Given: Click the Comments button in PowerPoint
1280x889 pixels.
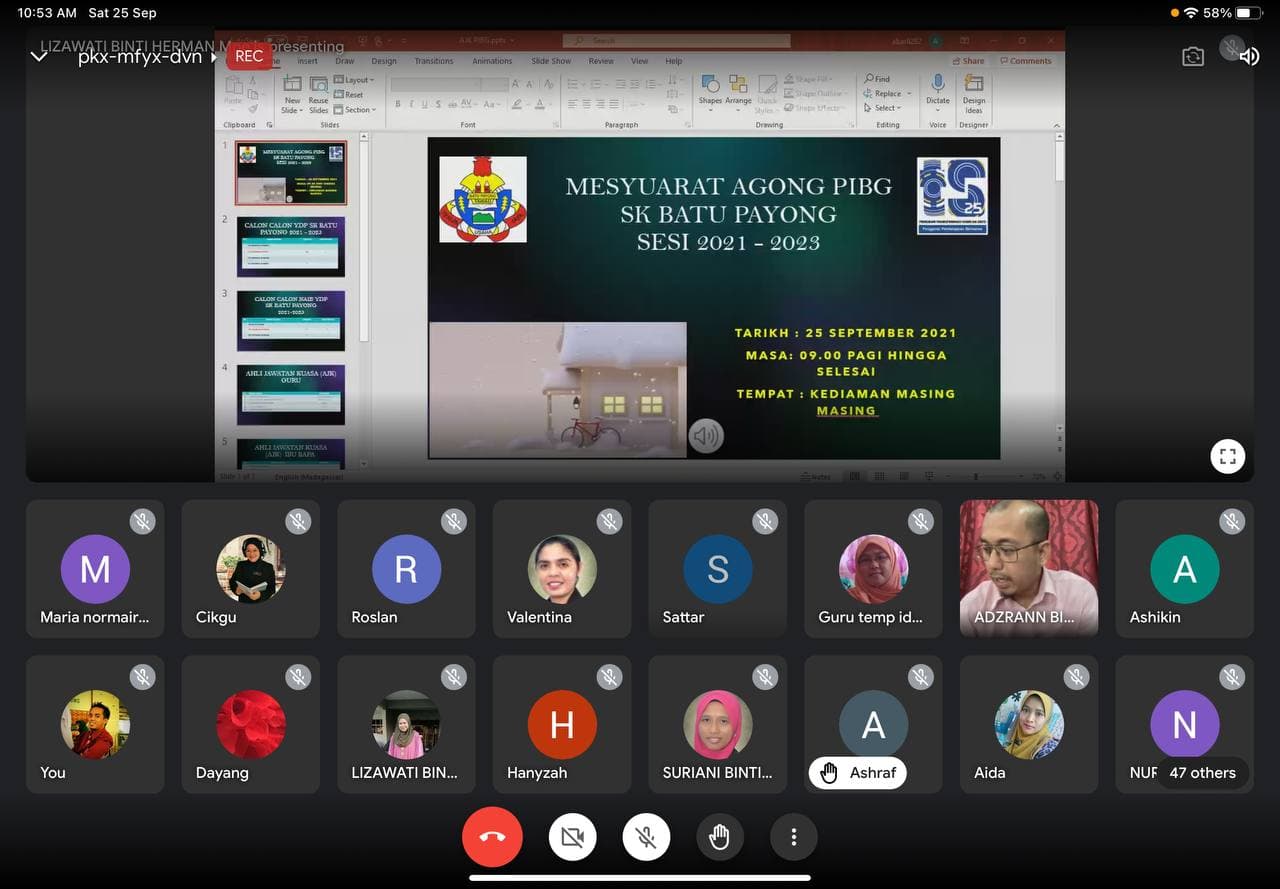Looking at the screenshot, I should point(1026,61).
